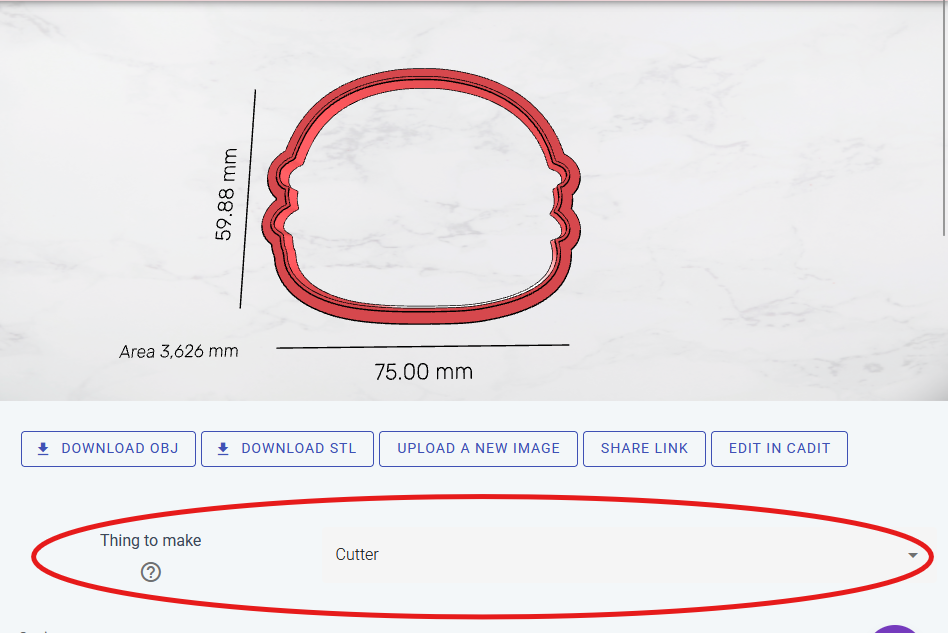
Task: Open the design with Edit in CADit
Action: pyautogui.click(x=779, y=449)
